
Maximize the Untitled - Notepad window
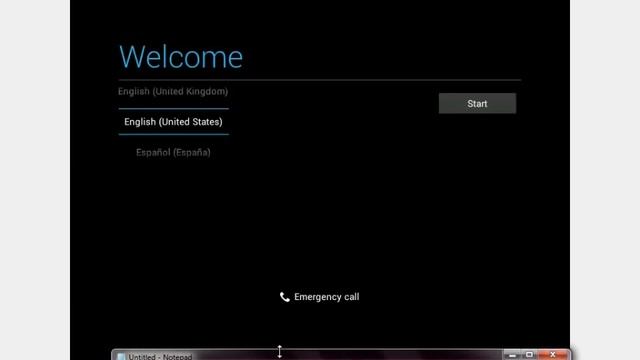click(x=529, y=355)
